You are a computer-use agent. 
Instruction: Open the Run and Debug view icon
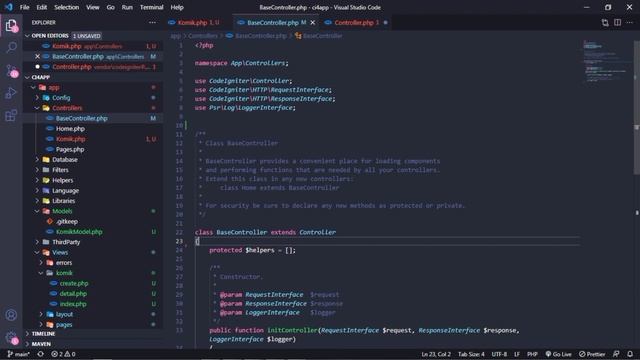tap(11, 93)
